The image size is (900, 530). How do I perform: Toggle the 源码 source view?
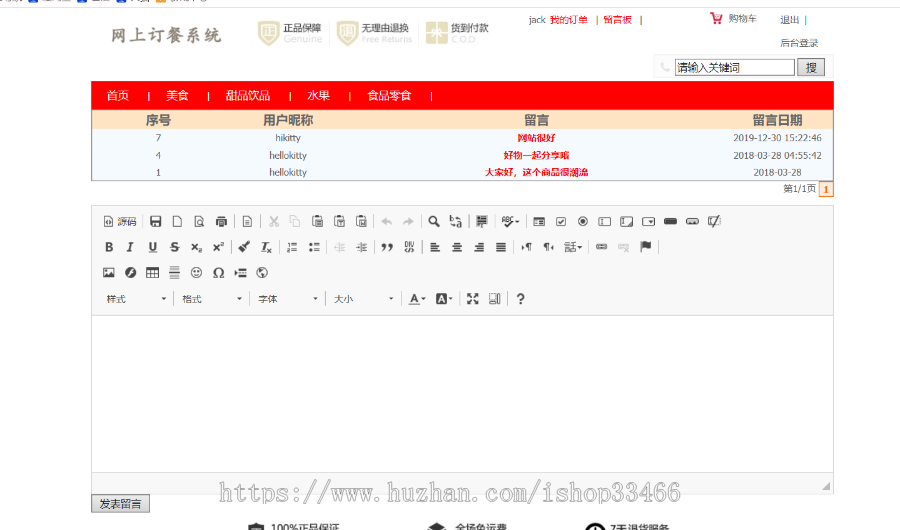[x=120, y=221]
